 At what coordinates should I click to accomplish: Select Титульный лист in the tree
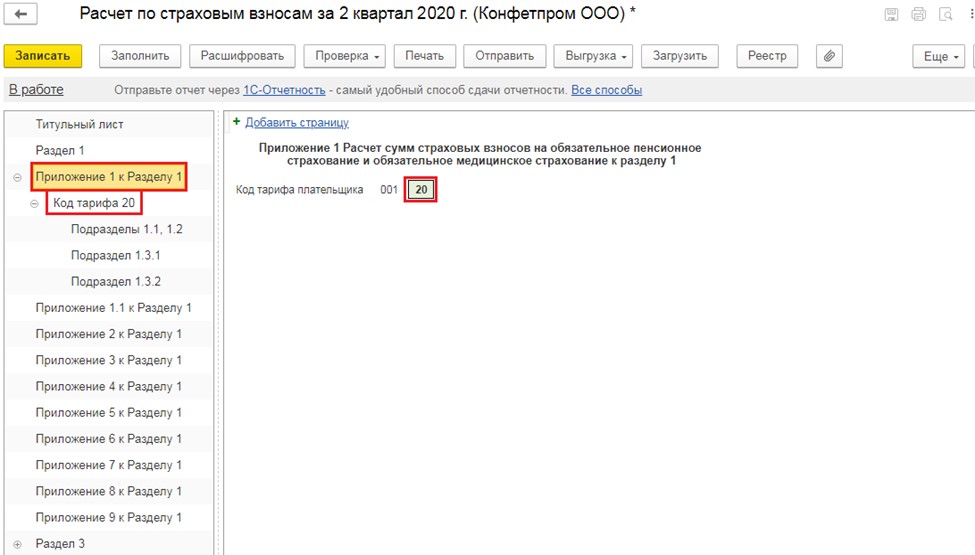tap(80, 124)
